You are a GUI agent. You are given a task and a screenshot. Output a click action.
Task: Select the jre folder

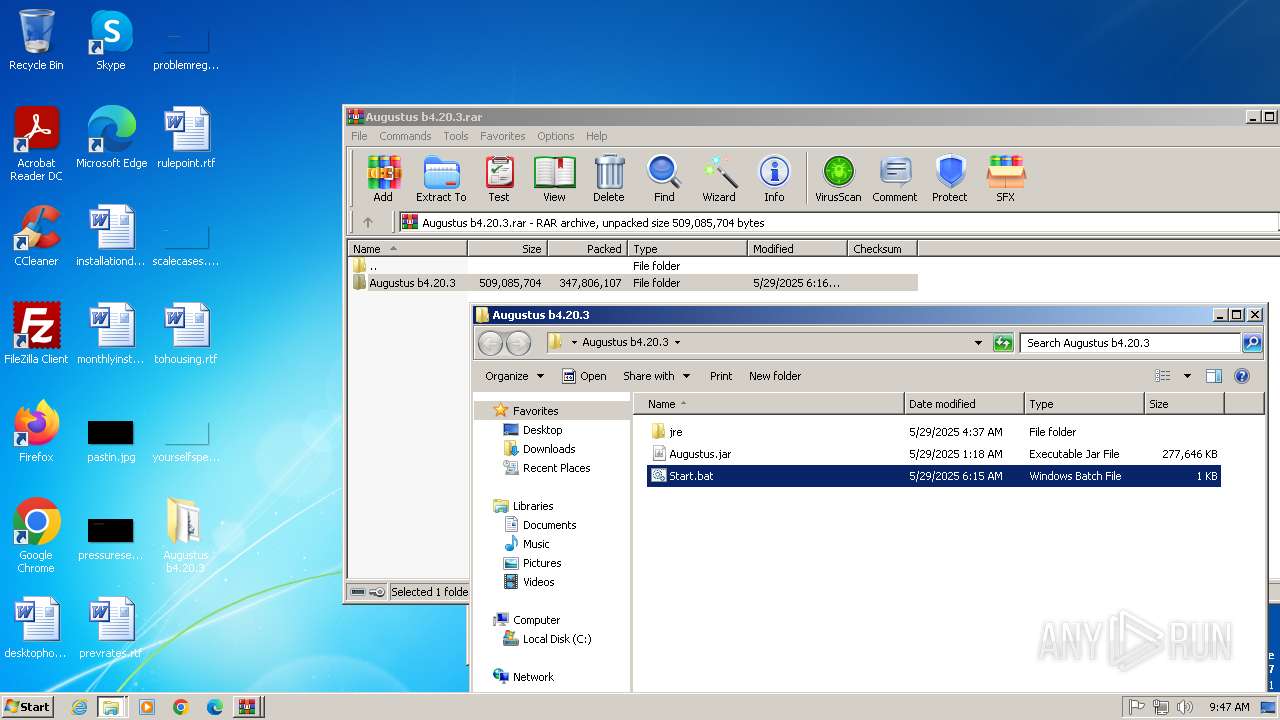click(x=934, y=432)
